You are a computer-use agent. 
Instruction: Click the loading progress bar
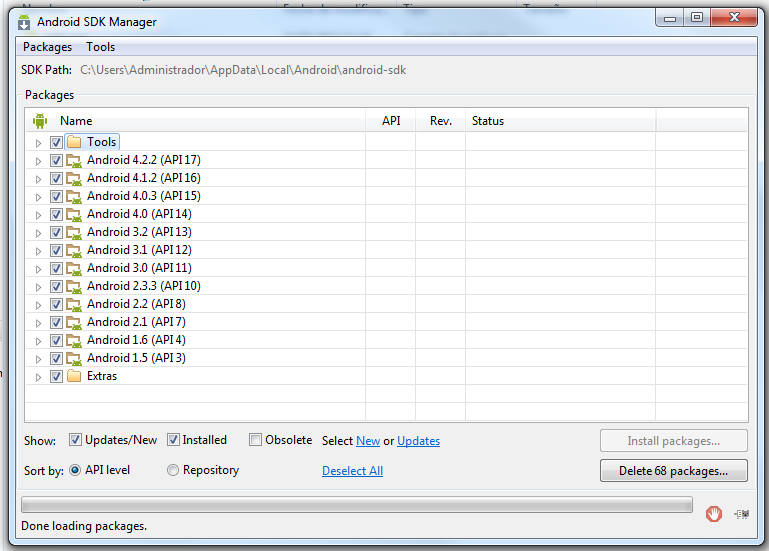(x=357, y=504)
